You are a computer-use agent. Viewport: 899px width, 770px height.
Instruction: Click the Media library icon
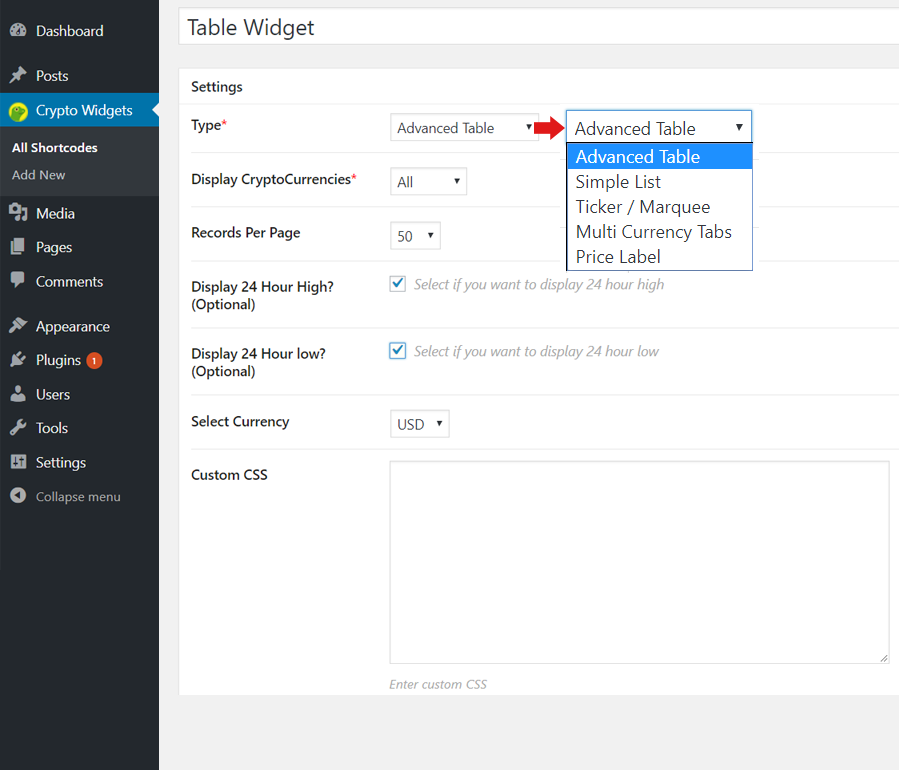click(18, 213)
